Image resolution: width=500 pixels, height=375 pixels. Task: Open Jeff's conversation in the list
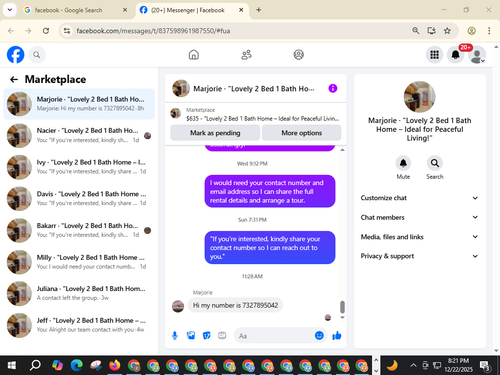(79, 325)
